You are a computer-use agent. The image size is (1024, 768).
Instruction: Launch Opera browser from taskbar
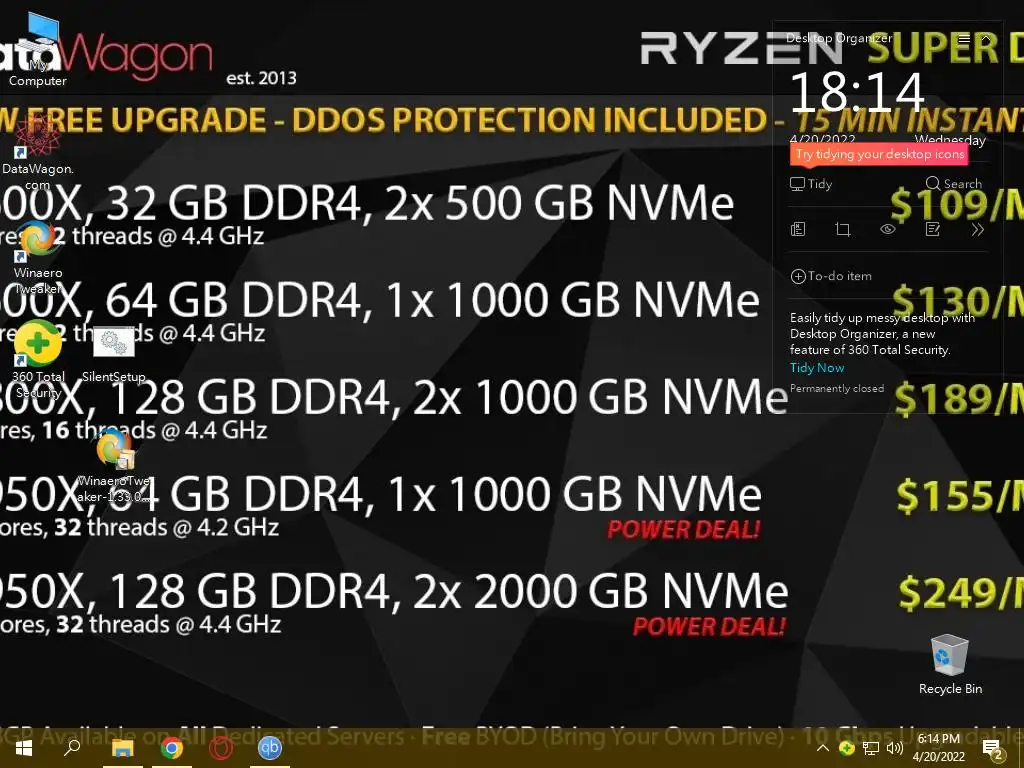(x=221, y=748)
